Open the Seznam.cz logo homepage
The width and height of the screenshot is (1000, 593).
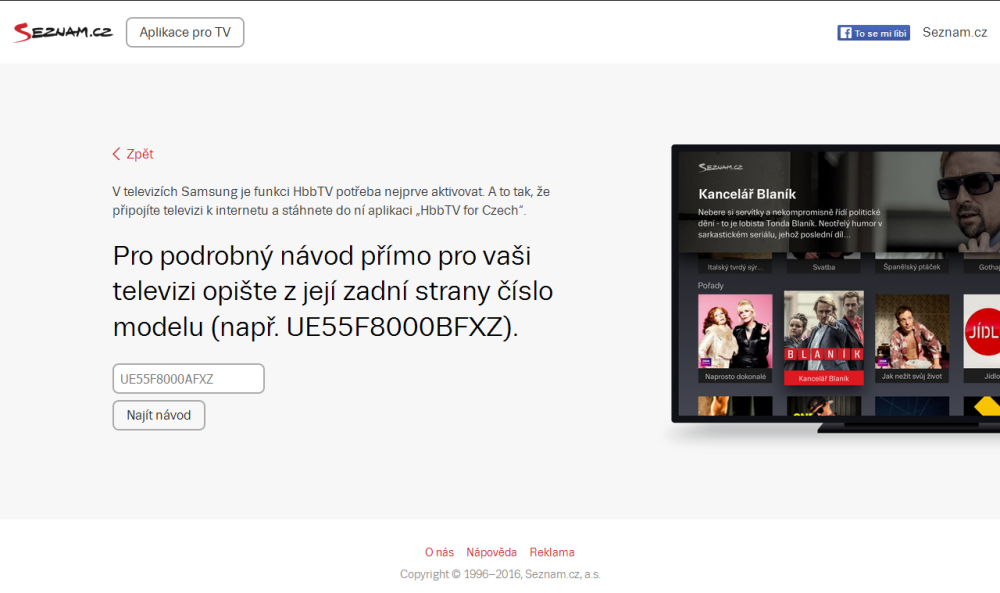[x=63, y=32]
